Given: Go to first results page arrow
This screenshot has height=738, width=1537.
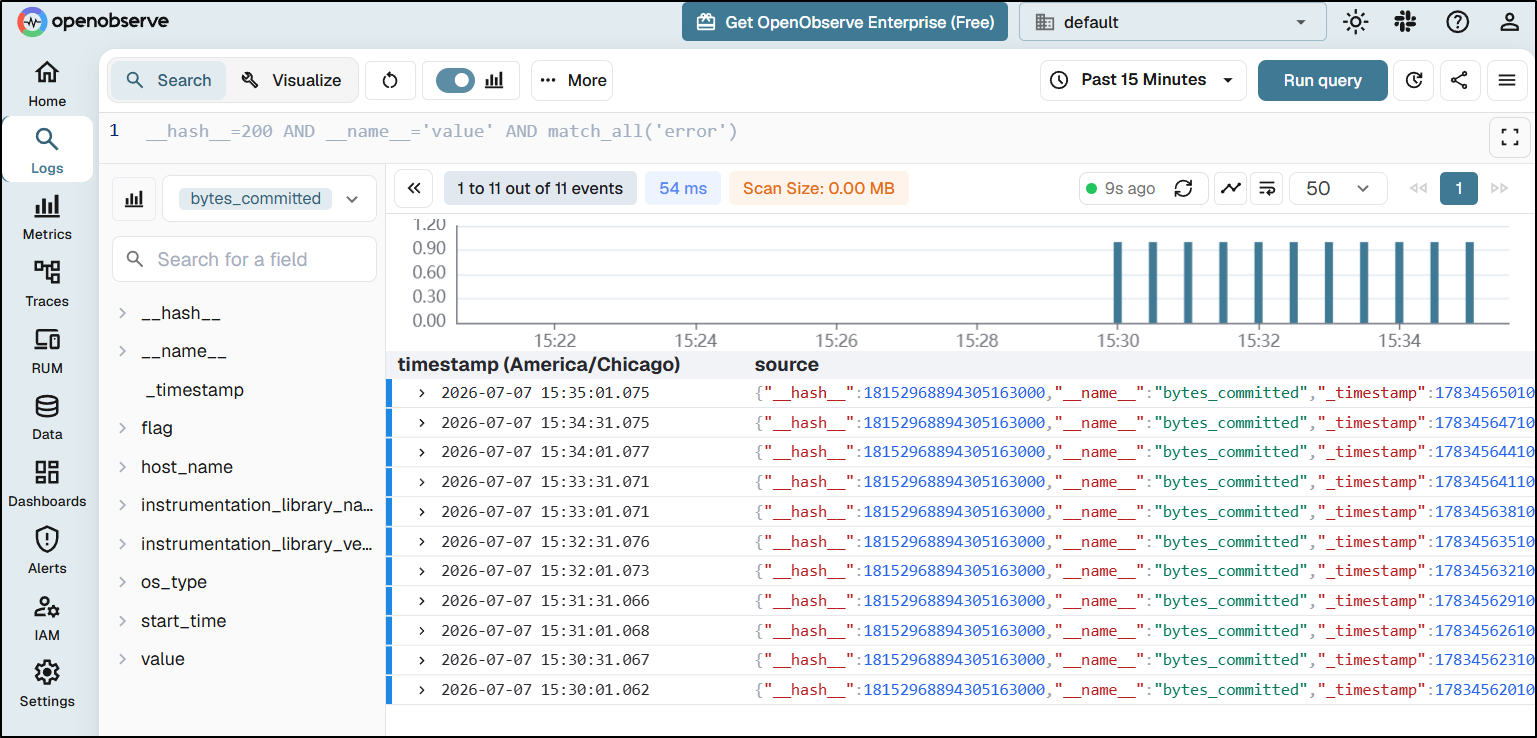Looking at the screenshot, I should 1417,188.
